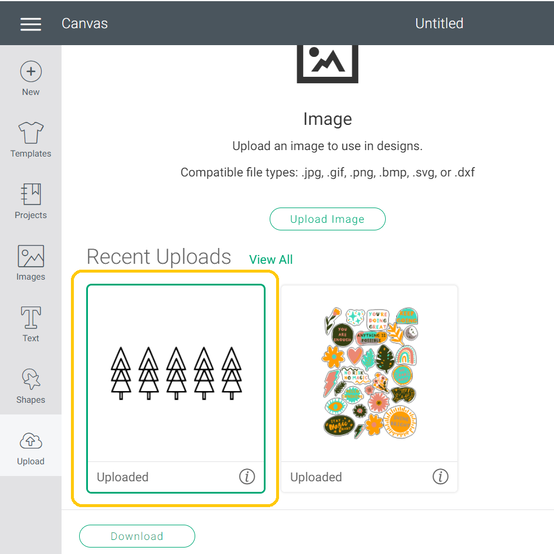
Task: Click the Uploaded label under stickers image
Action: tap(316, 477)
